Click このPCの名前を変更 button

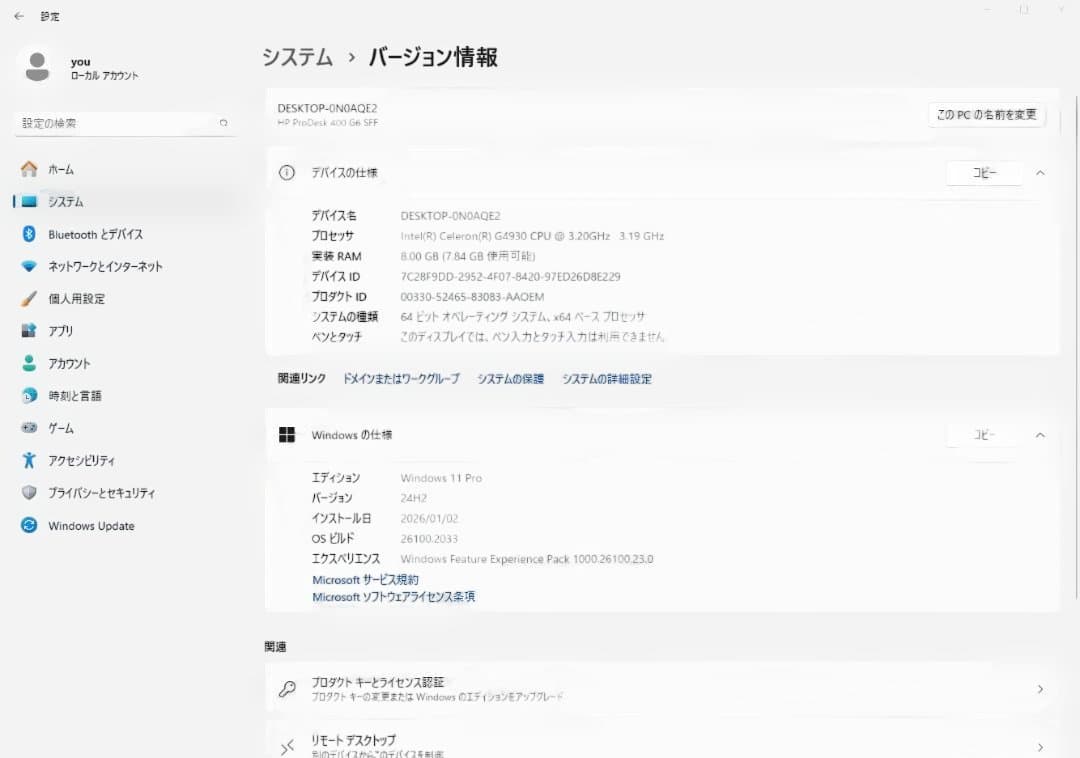point(986,115)
